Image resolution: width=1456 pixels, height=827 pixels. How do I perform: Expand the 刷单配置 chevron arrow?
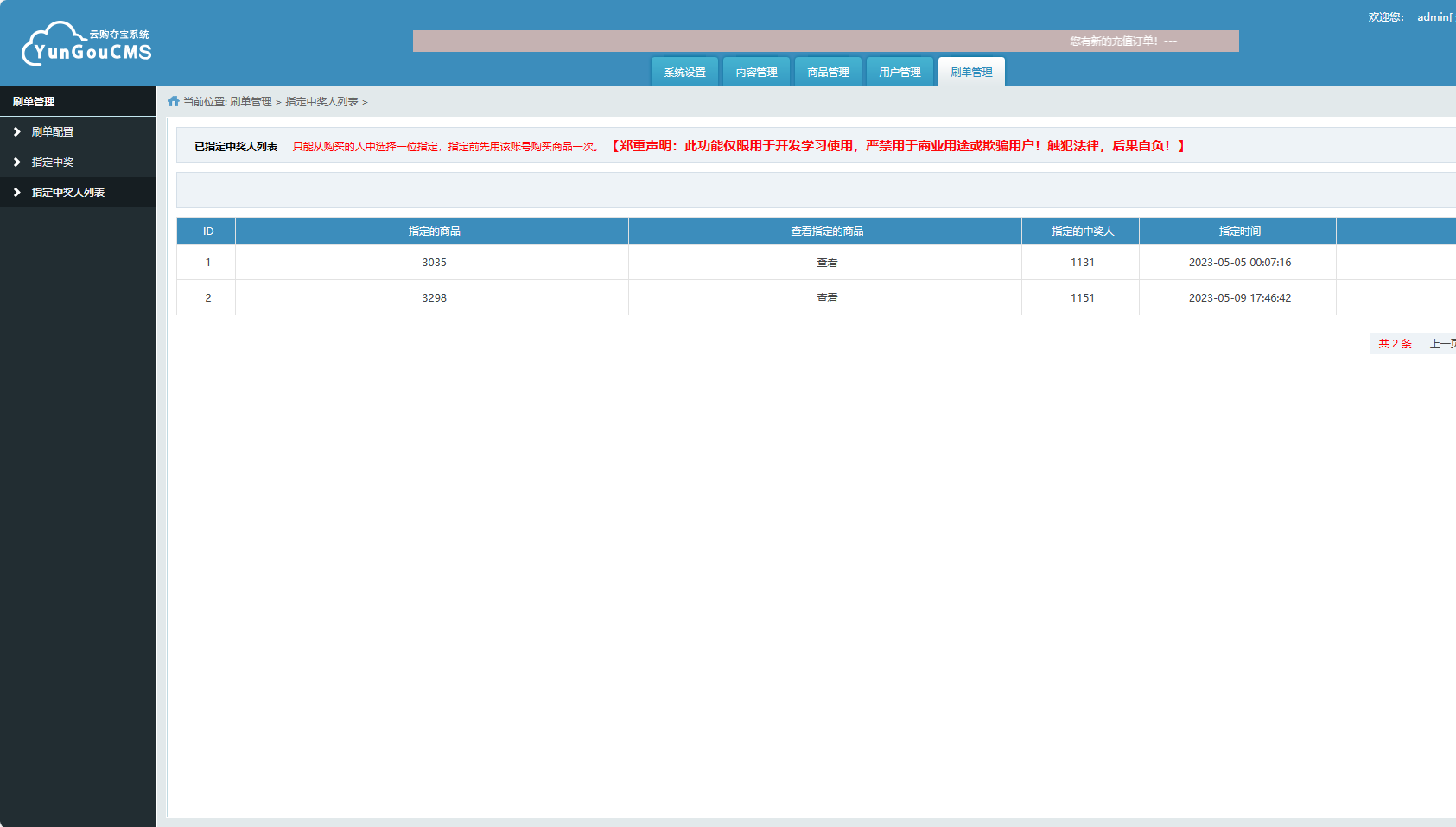point(16,132)
